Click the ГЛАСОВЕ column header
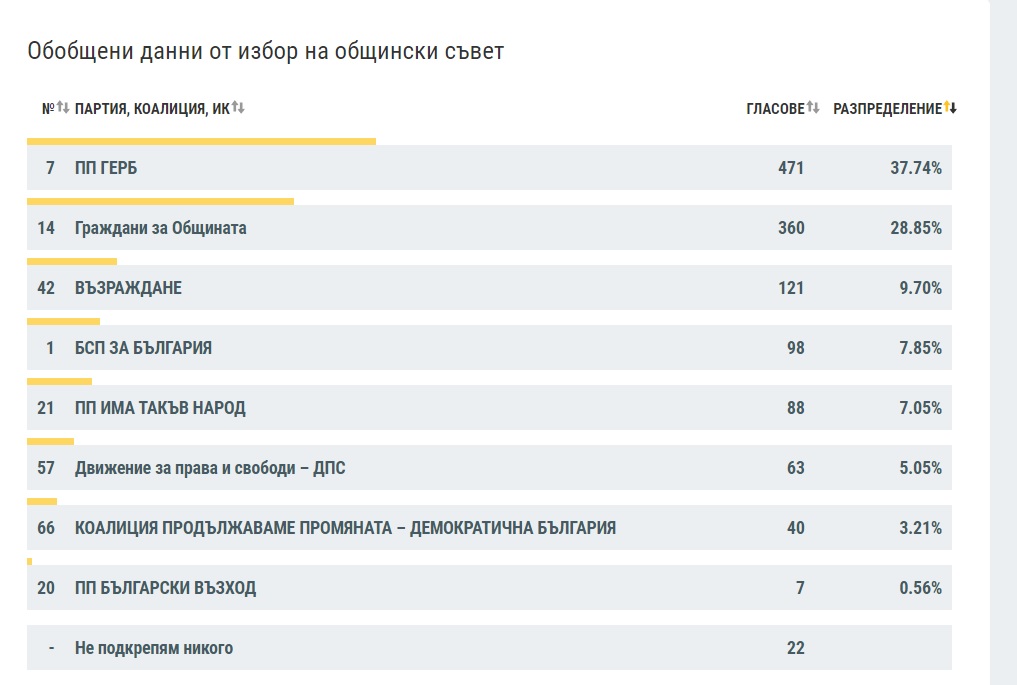This screenshot has height=685, width=1017. click(x=775, y=108)
